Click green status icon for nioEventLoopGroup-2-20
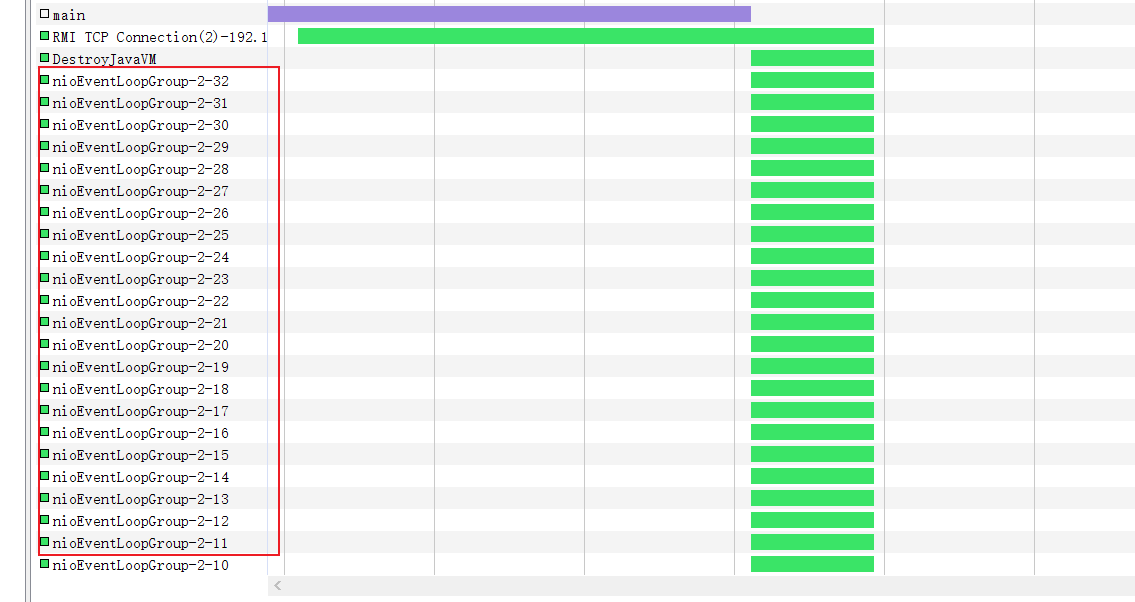 coord(44,344)
